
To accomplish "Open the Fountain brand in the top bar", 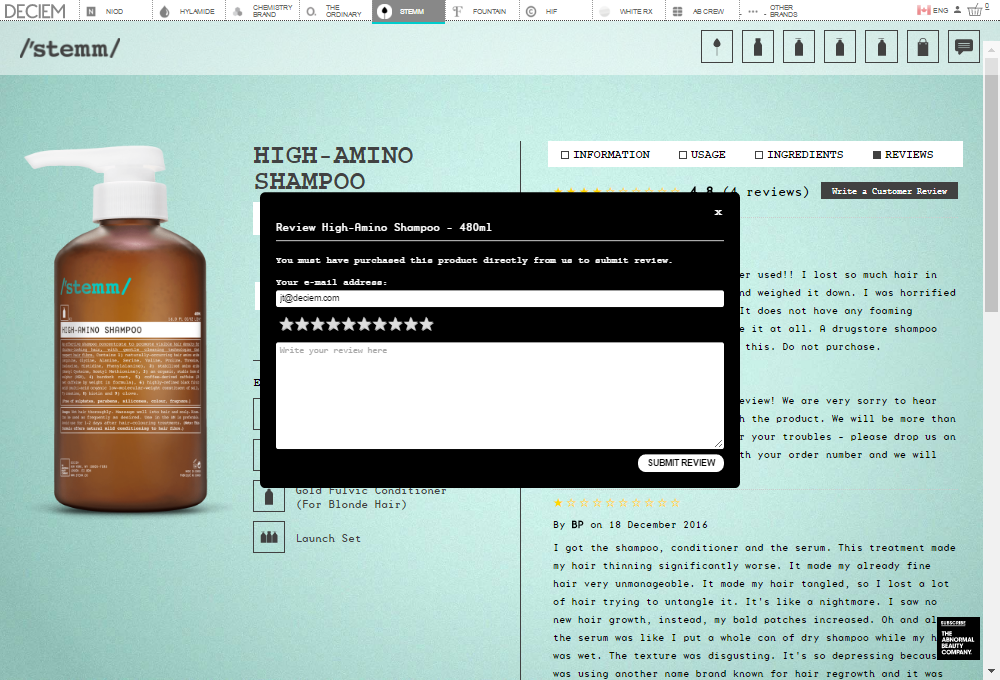I will [482, 11].
